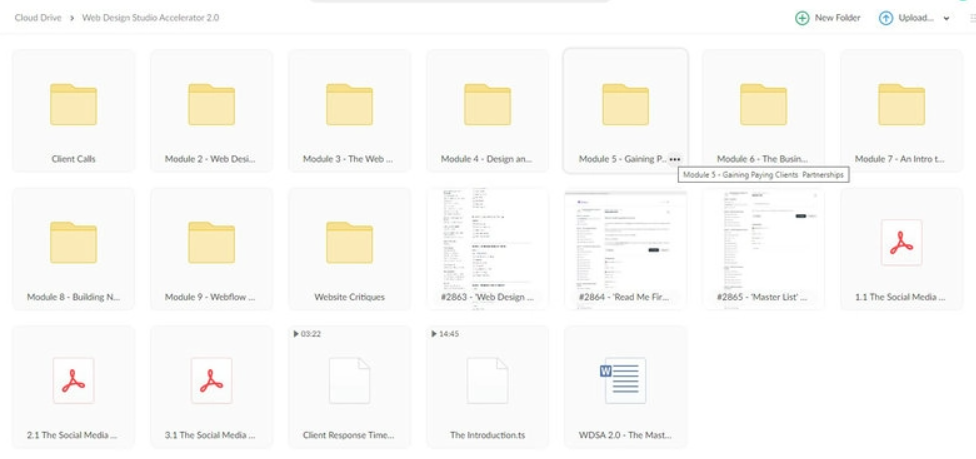Open the Module 8 - Building folder
This screenshot has height=459, width=976.
(73, 248)
